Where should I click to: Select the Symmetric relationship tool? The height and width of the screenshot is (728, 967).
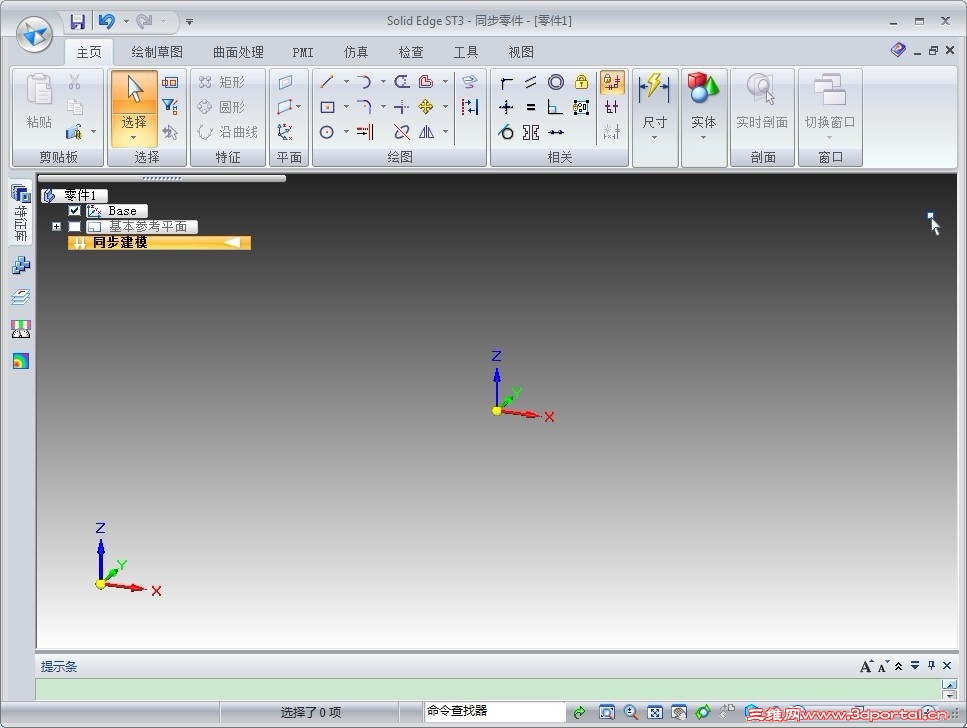point(531,131)
